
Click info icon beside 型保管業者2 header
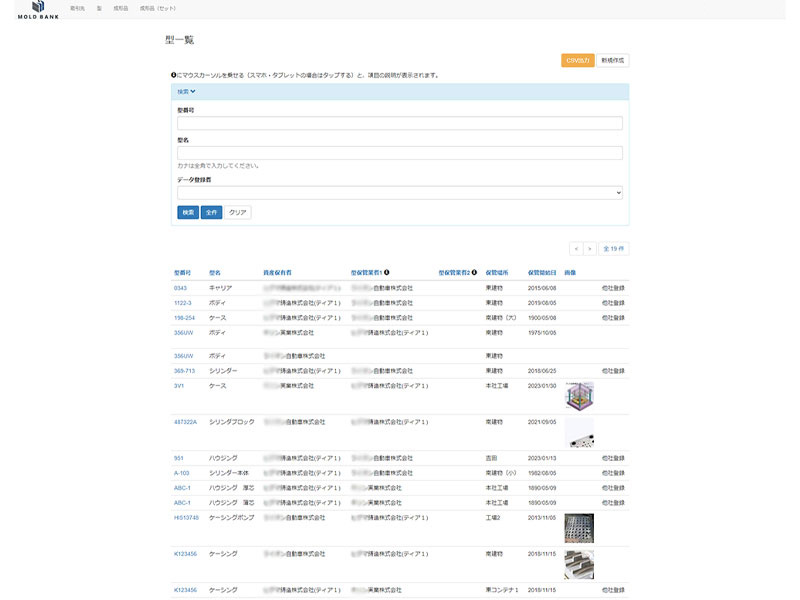coord(474,272)
